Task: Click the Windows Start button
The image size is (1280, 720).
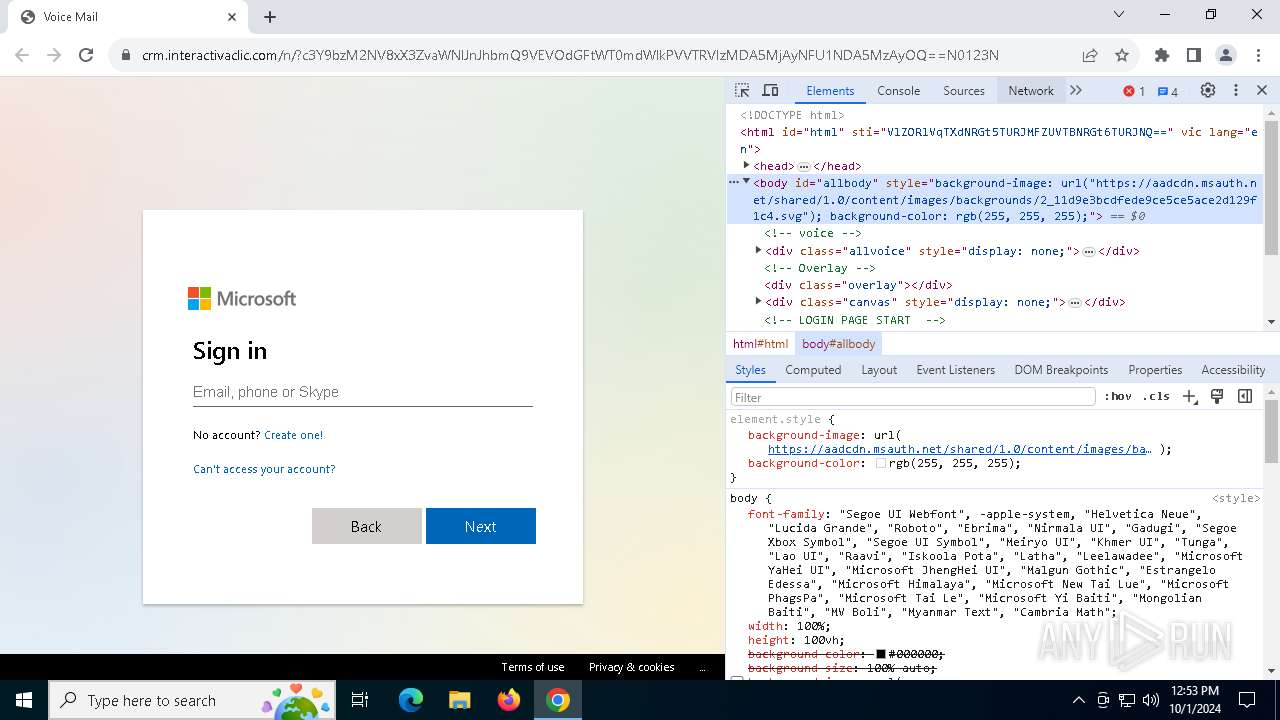Action: [24, 700]
